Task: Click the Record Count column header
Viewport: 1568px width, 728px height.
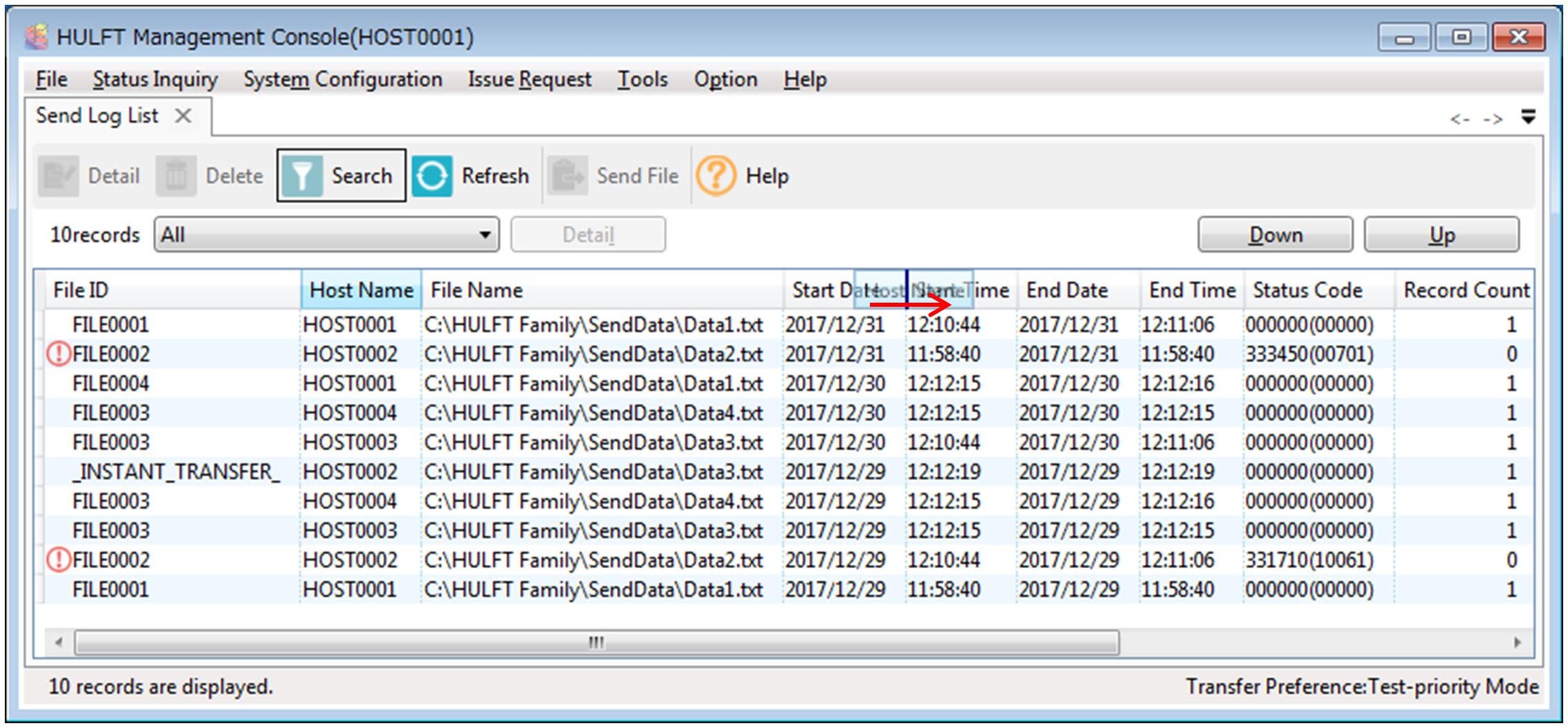Action: (x=1464, y=290)
